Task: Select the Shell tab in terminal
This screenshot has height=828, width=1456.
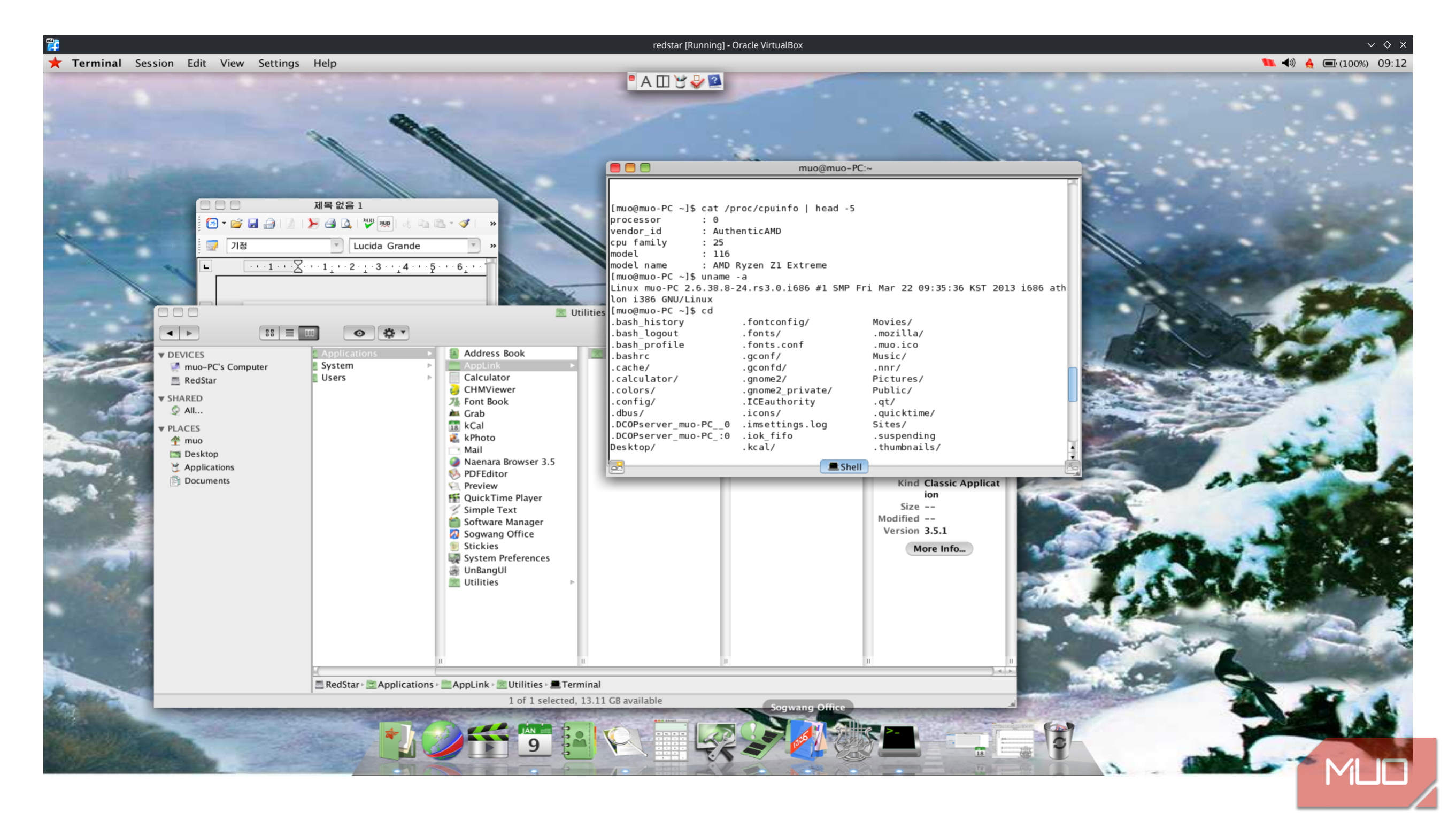Action: pos(844,466)
